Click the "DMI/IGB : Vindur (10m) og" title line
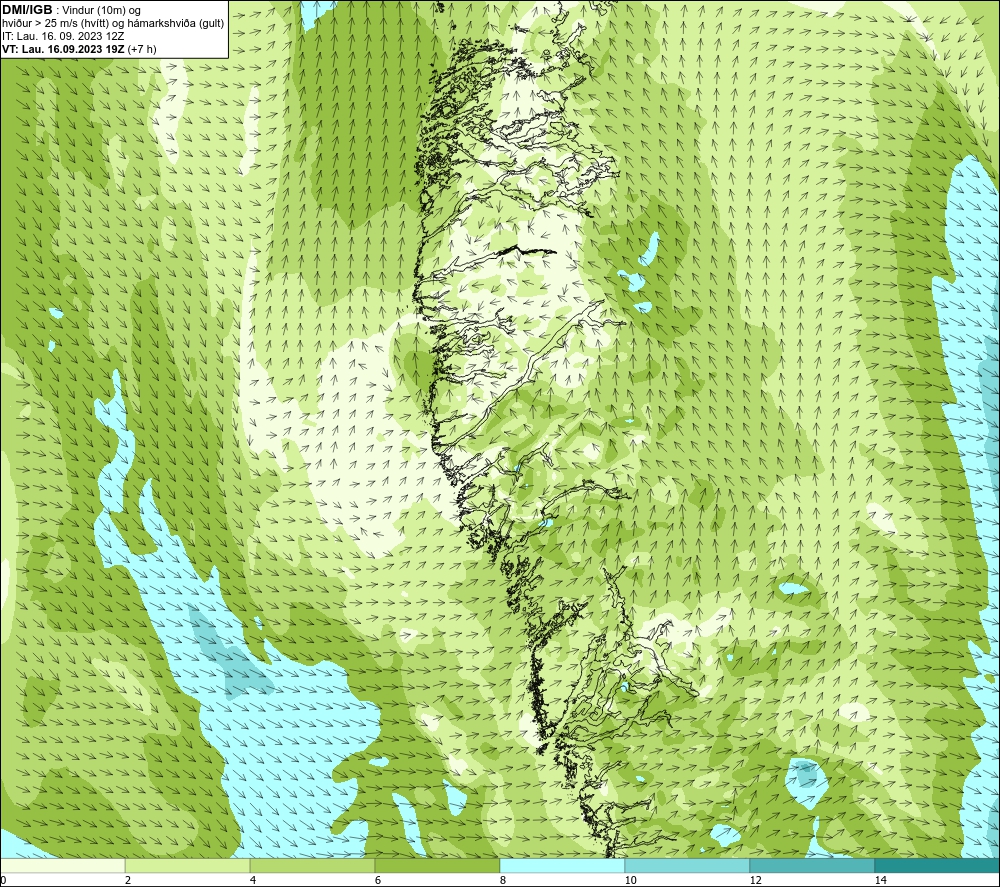Viewport: 1000px width, 887px height. pyautogui.click(x=71, y=10)
